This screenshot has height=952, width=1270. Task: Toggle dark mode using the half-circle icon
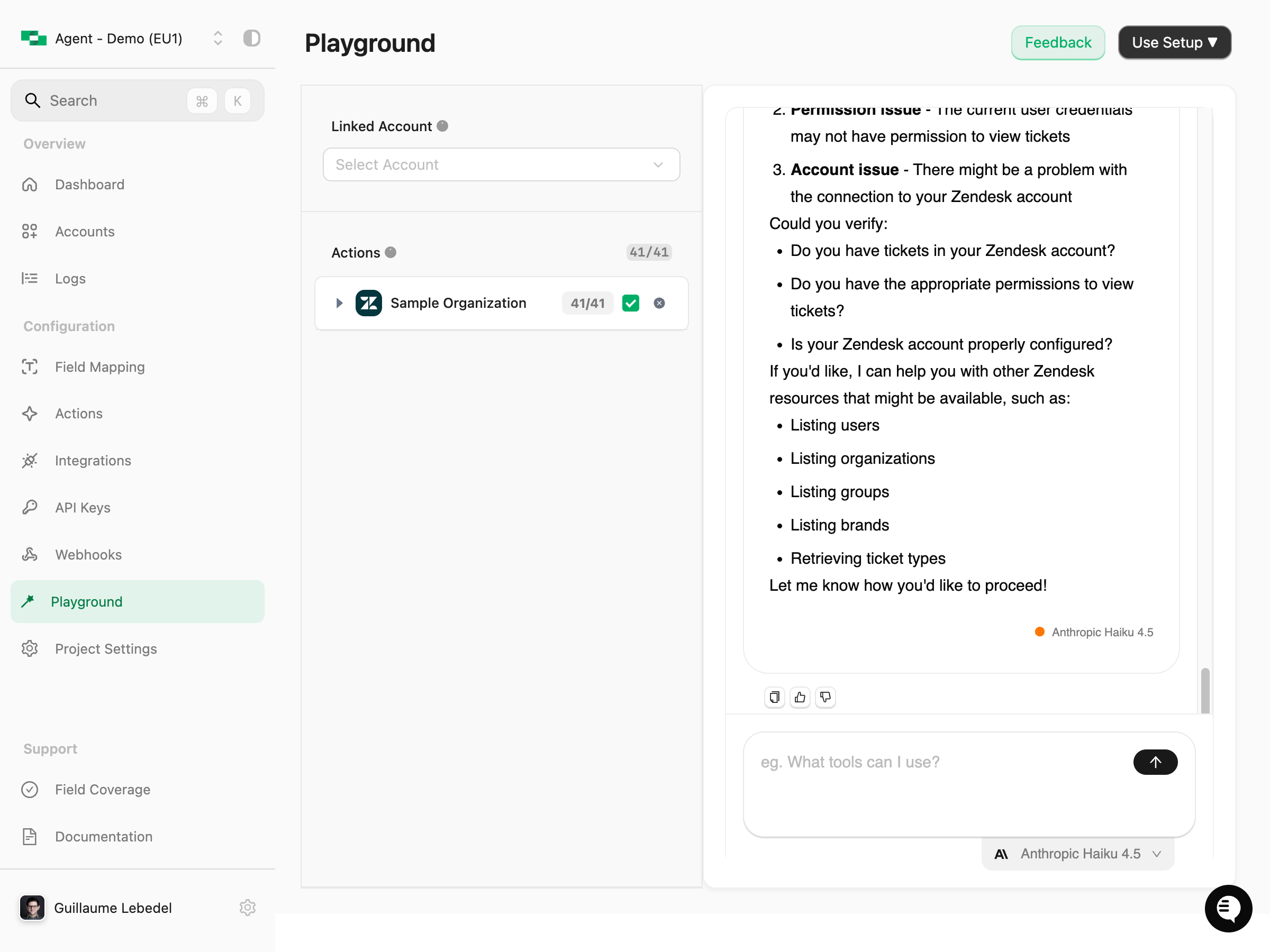coord(251,38)
